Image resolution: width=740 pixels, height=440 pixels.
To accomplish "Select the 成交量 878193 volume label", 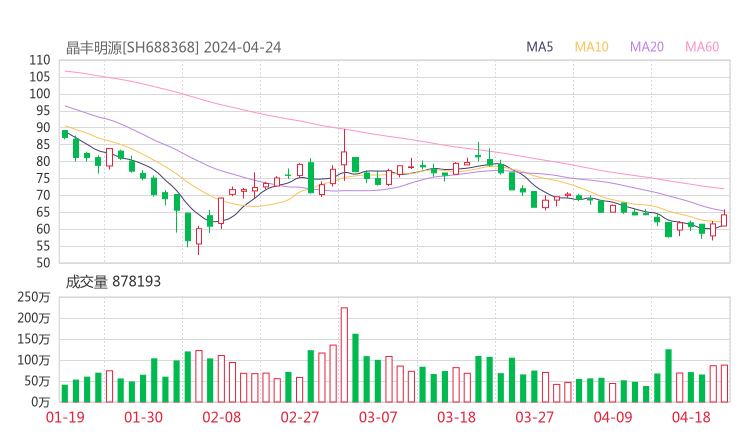I will click(113, 282).
